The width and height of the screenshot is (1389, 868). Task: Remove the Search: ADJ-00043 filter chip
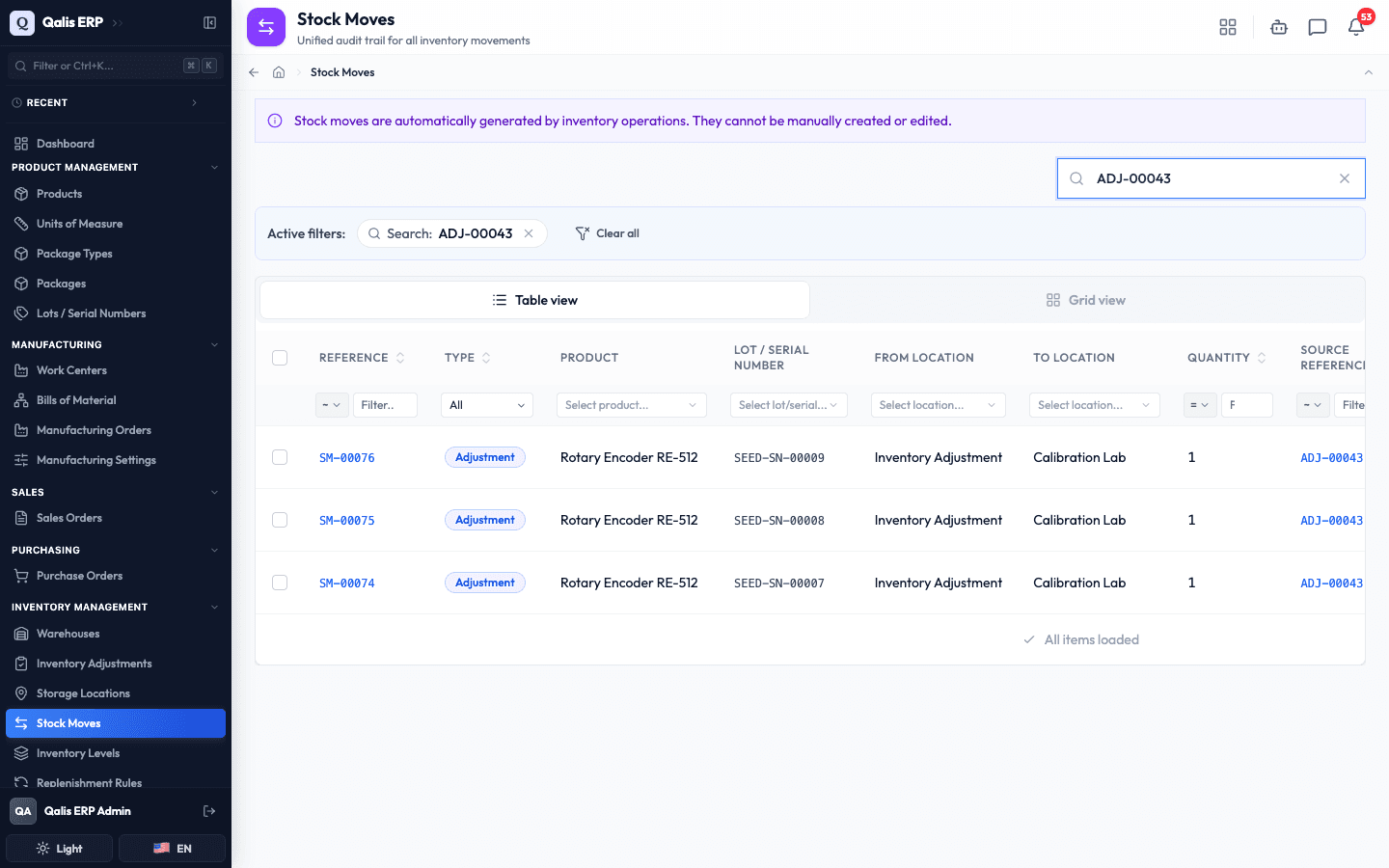click(529, 233)
